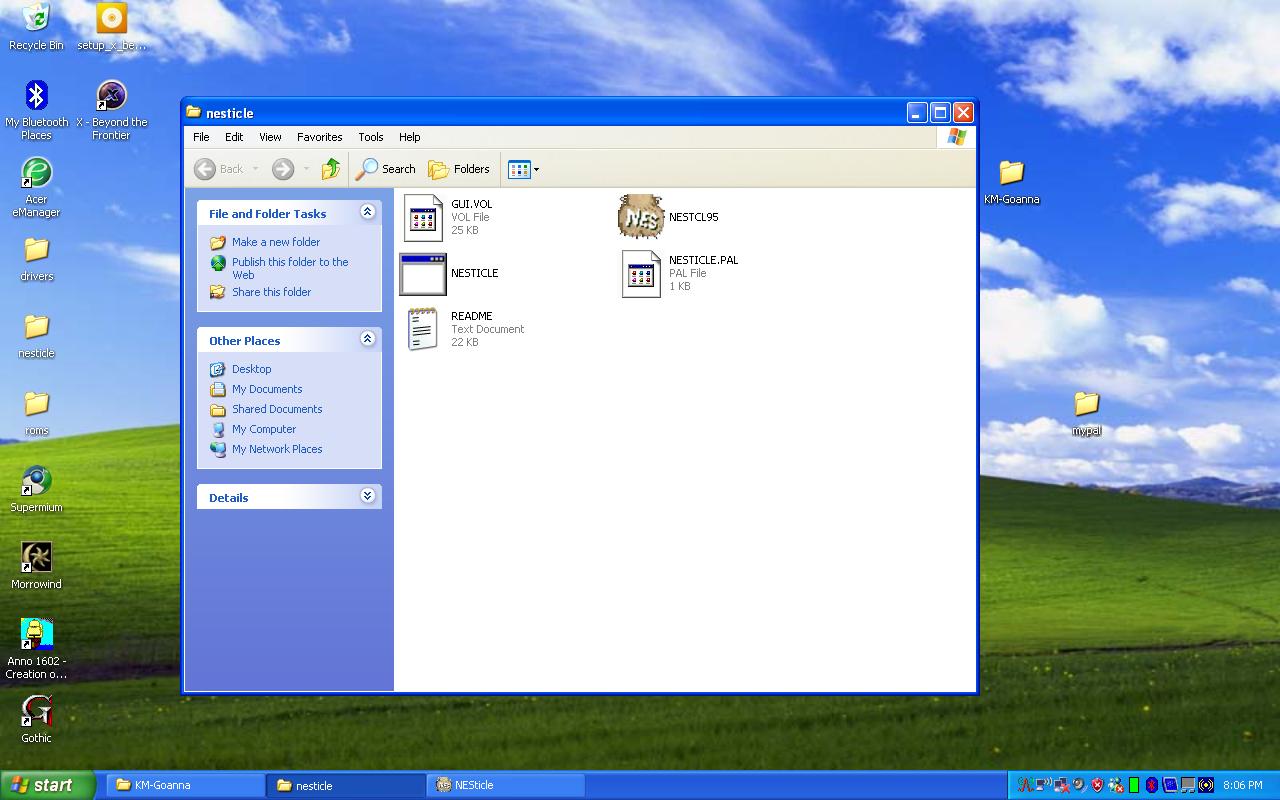Image resolution: width=1280 pixels, height=800 pixels.
Task: Click the Bluetooth tray icon
Action: click(1152, 785)
